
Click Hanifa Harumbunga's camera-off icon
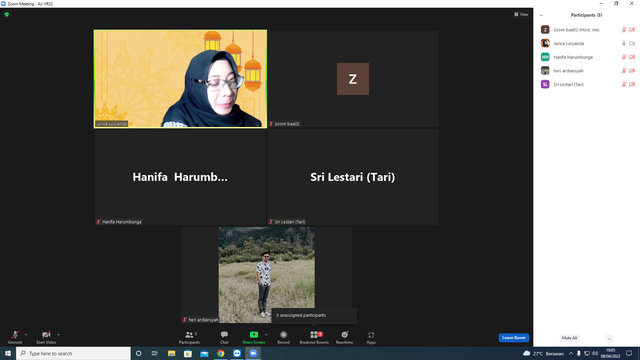pyautogui.click(x=632, y=57)
